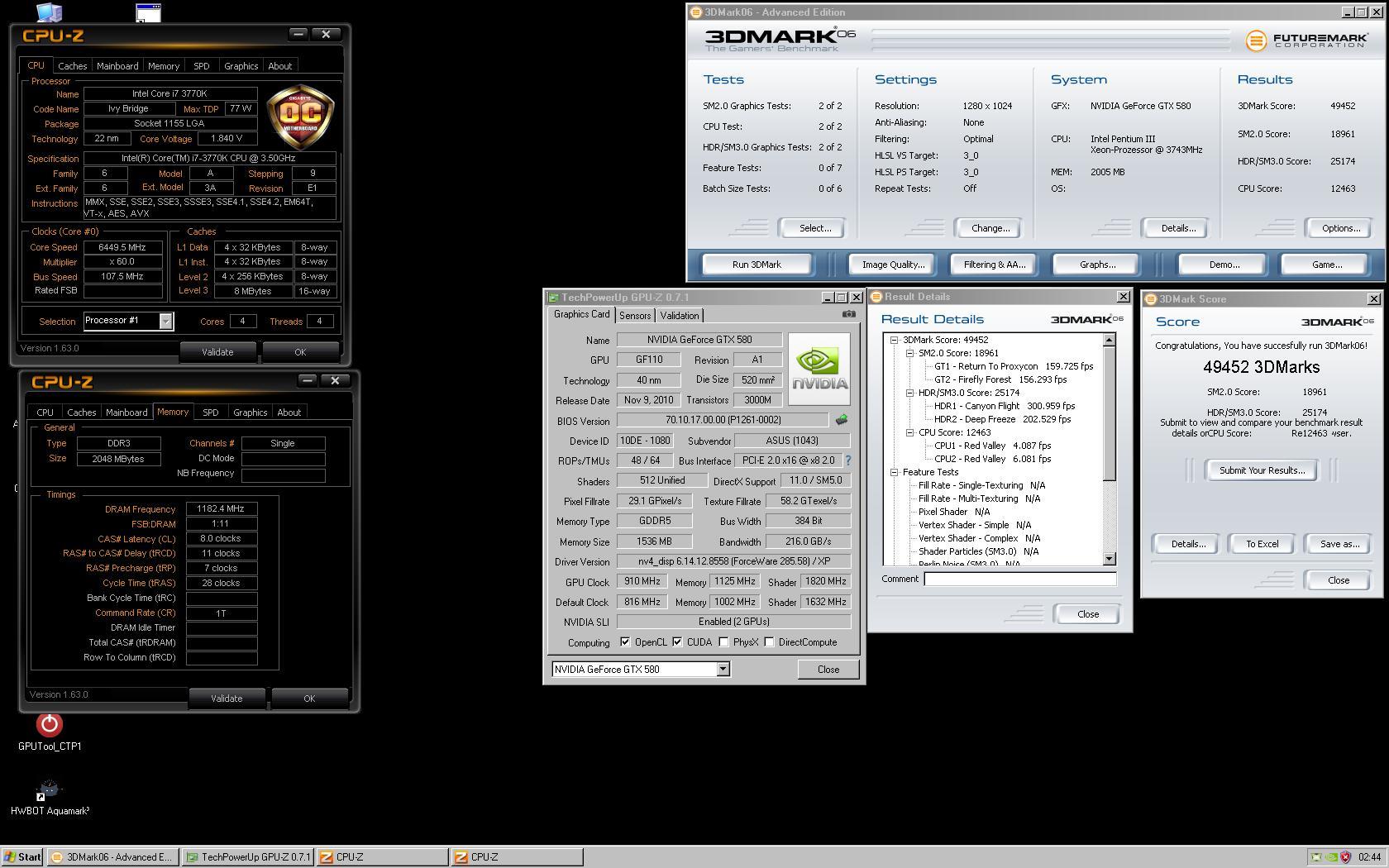Viewport: 1389px width, 868px height.
Task: Open the HWBOT Aquamark3 desktop shortcut
Action: 50,797
